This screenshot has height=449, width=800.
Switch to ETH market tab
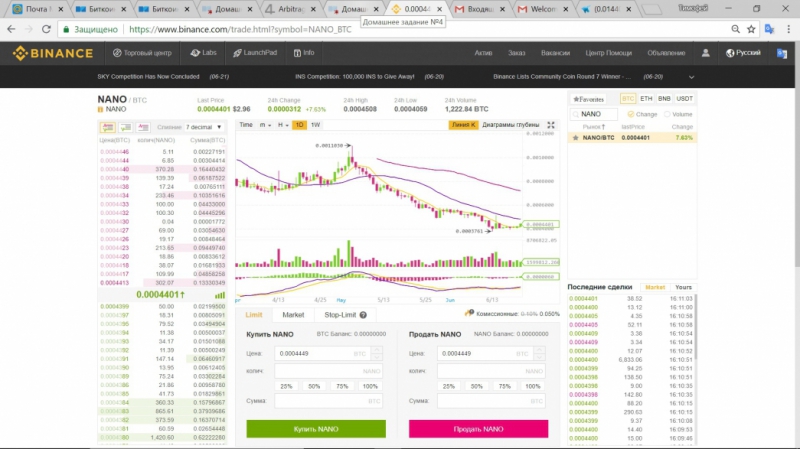click(646, 98)
